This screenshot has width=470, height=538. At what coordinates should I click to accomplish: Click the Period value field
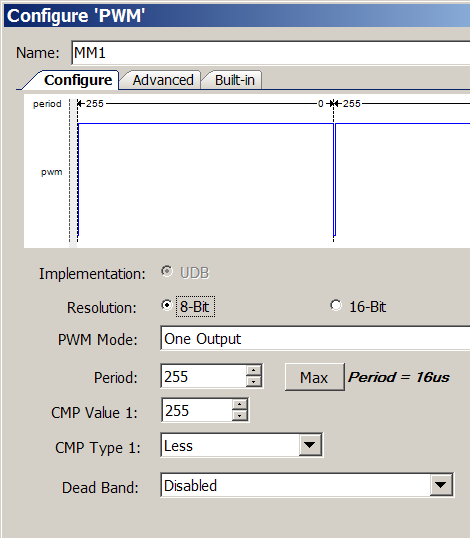(x=203, y=376)
